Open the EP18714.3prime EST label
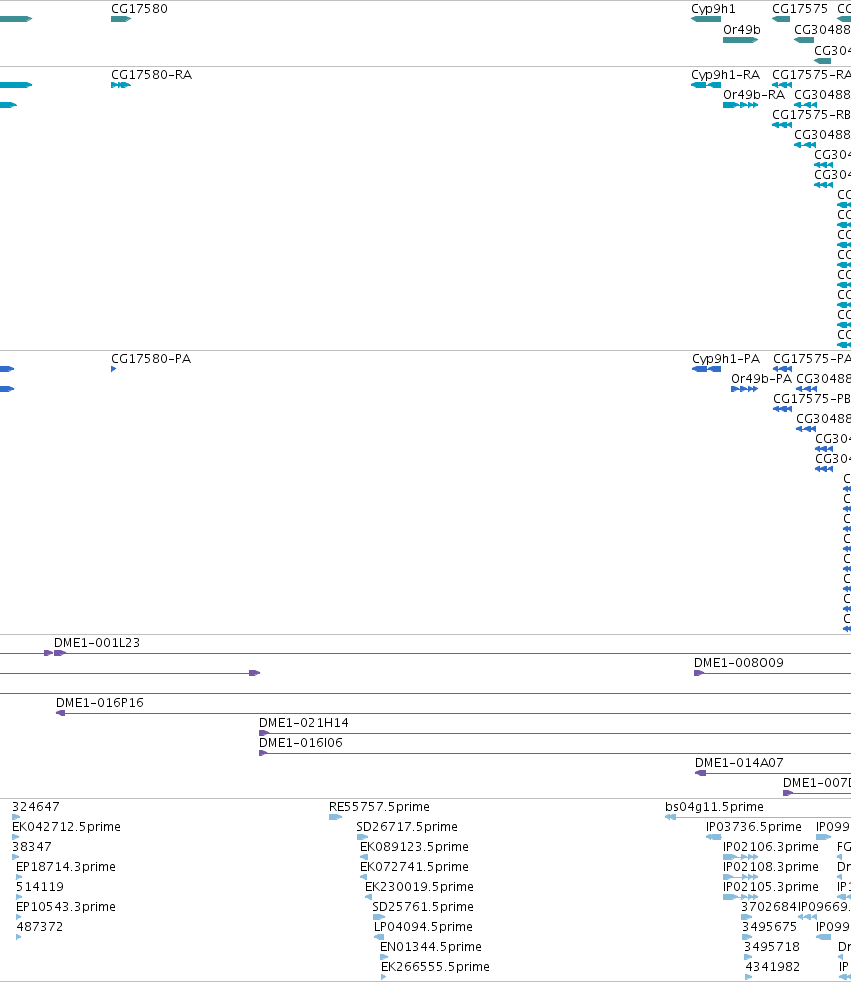The height and width of the screenshot is (982, 851). point(66,867)
